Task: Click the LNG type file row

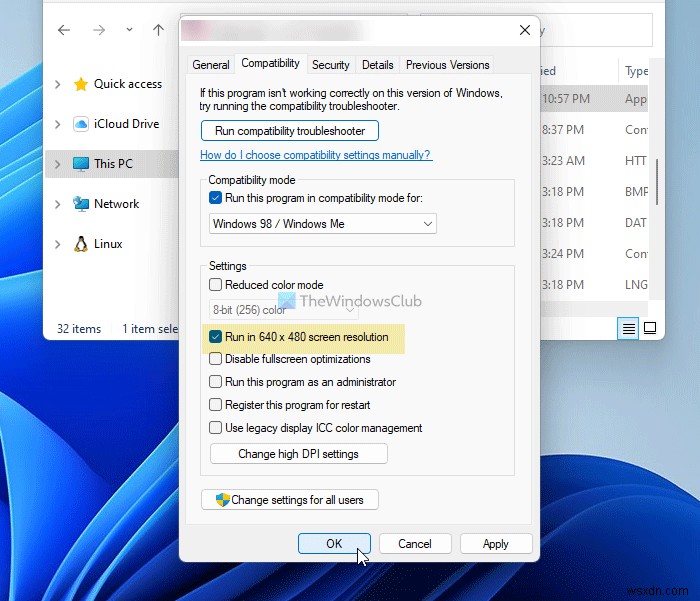Action: pyautogui.click(x=594, y=285)
